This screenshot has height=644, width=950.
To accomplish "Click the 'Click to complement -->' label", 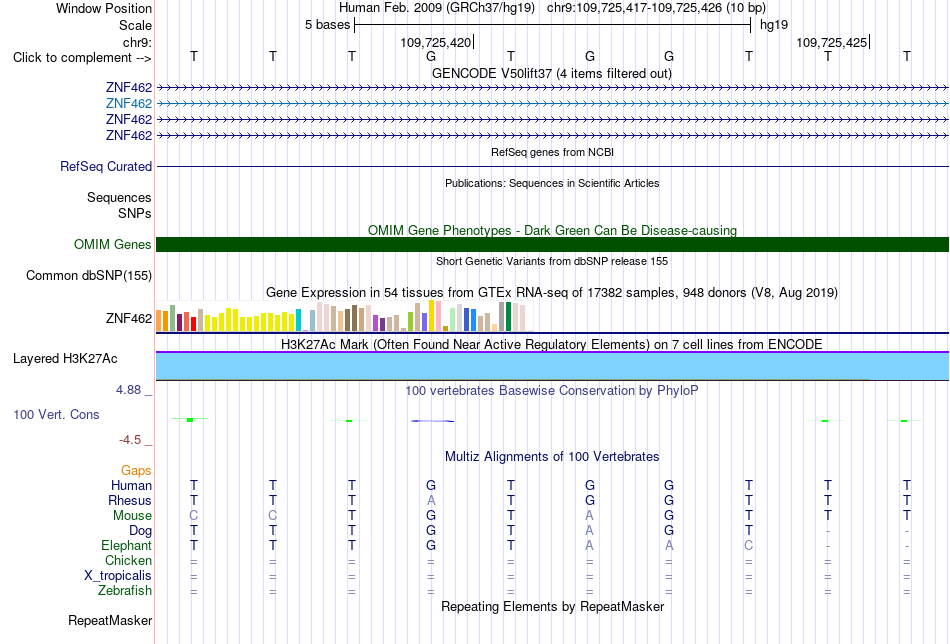I will coord(82,58).
